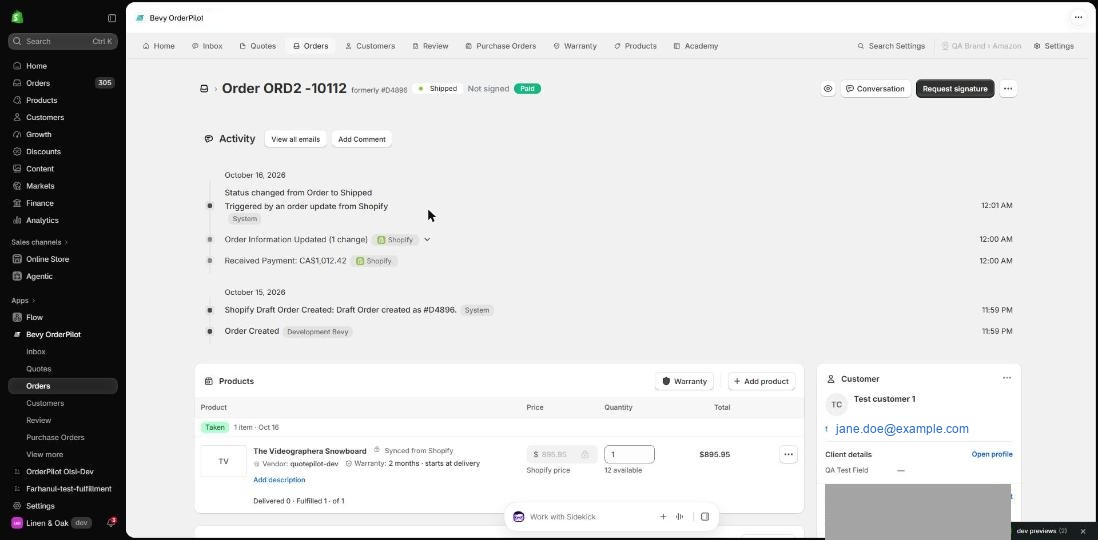Open the Conversation button
The height and width of the screenshot is (540, 1098).
click(875, 89)
